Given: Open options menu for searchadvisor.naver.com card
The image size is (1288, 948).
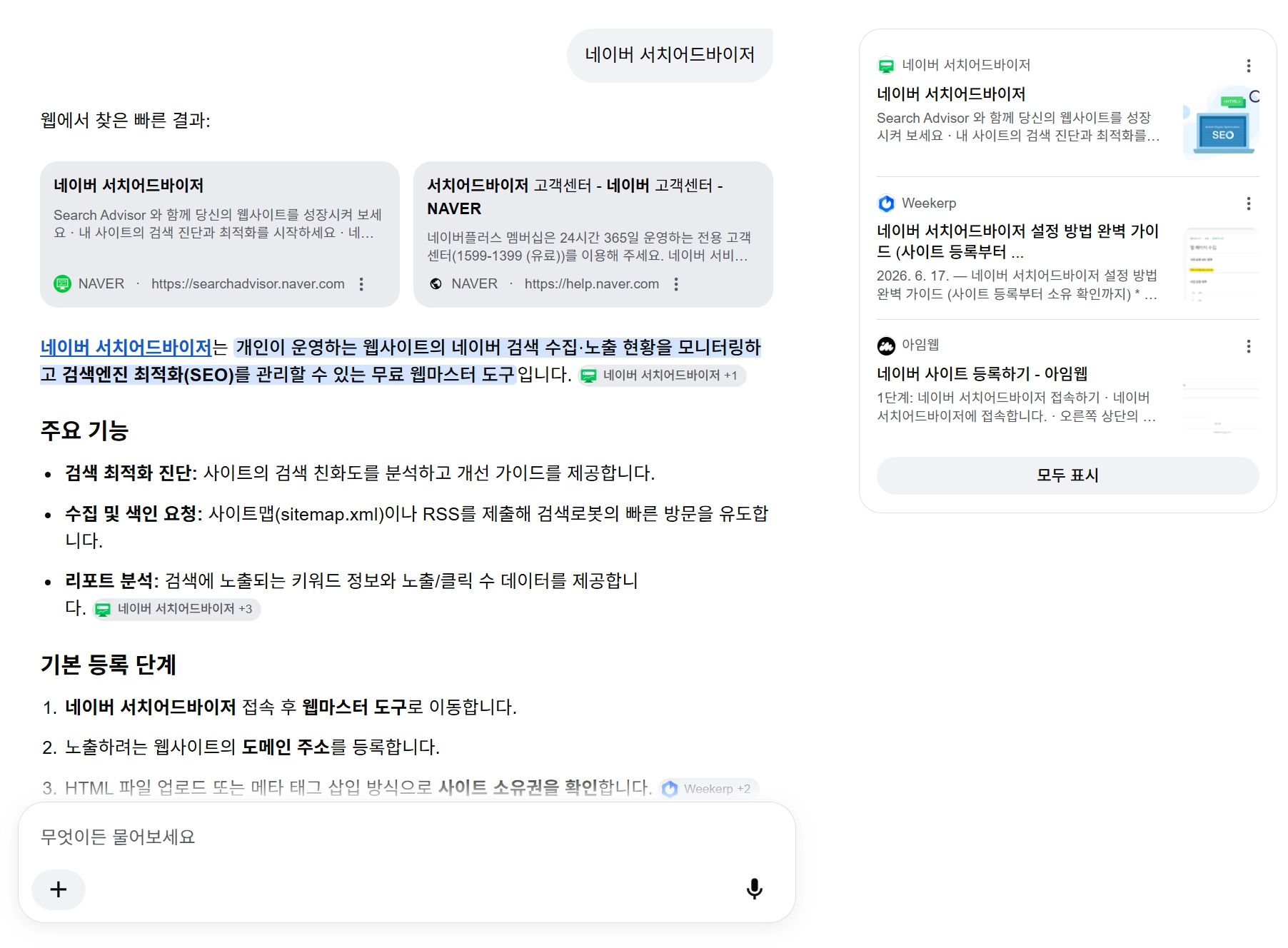Looking at the screenshot, I should pyautogui.click(x=361, y=284).
